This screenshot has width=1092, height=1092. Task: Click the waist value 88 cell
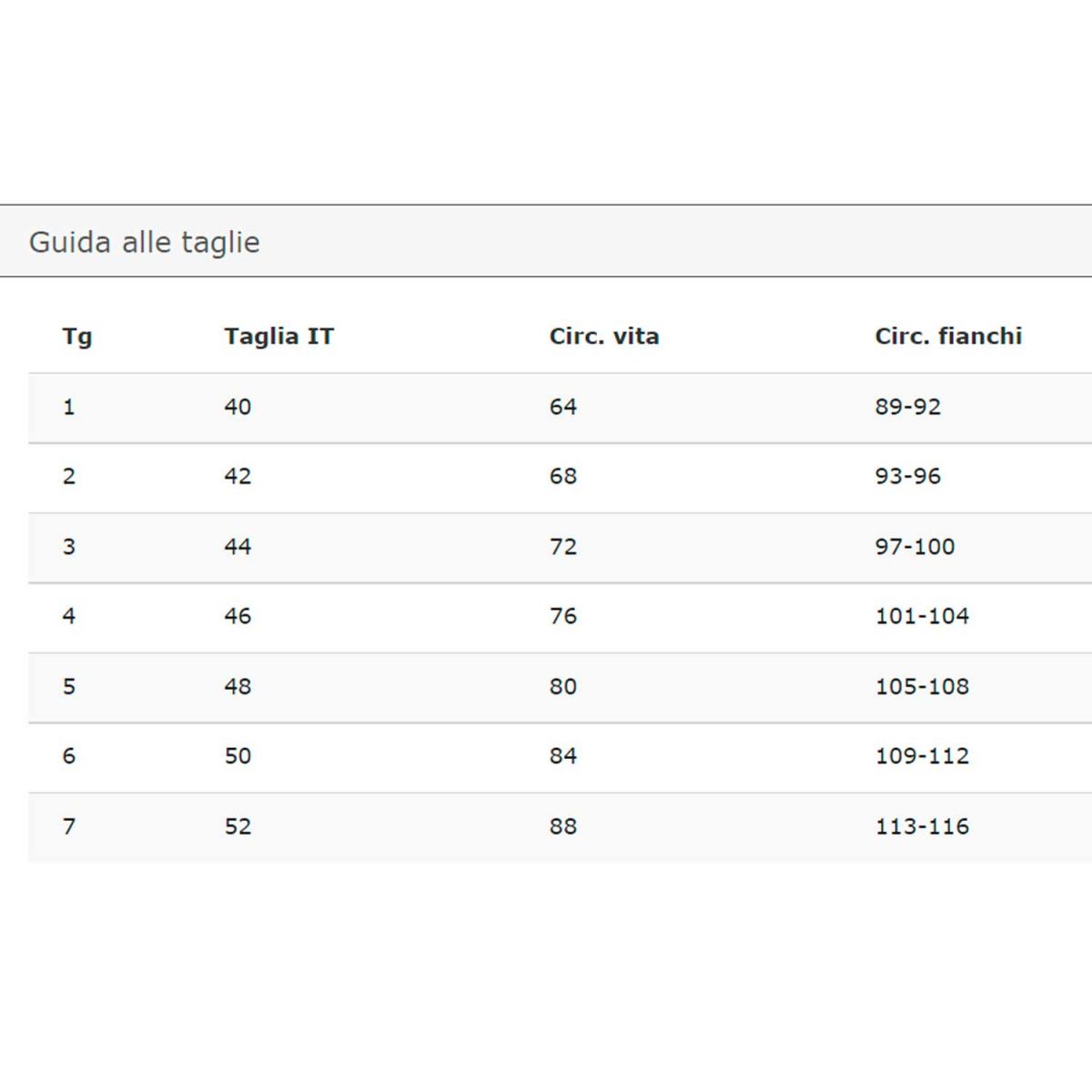coord(562,826)
